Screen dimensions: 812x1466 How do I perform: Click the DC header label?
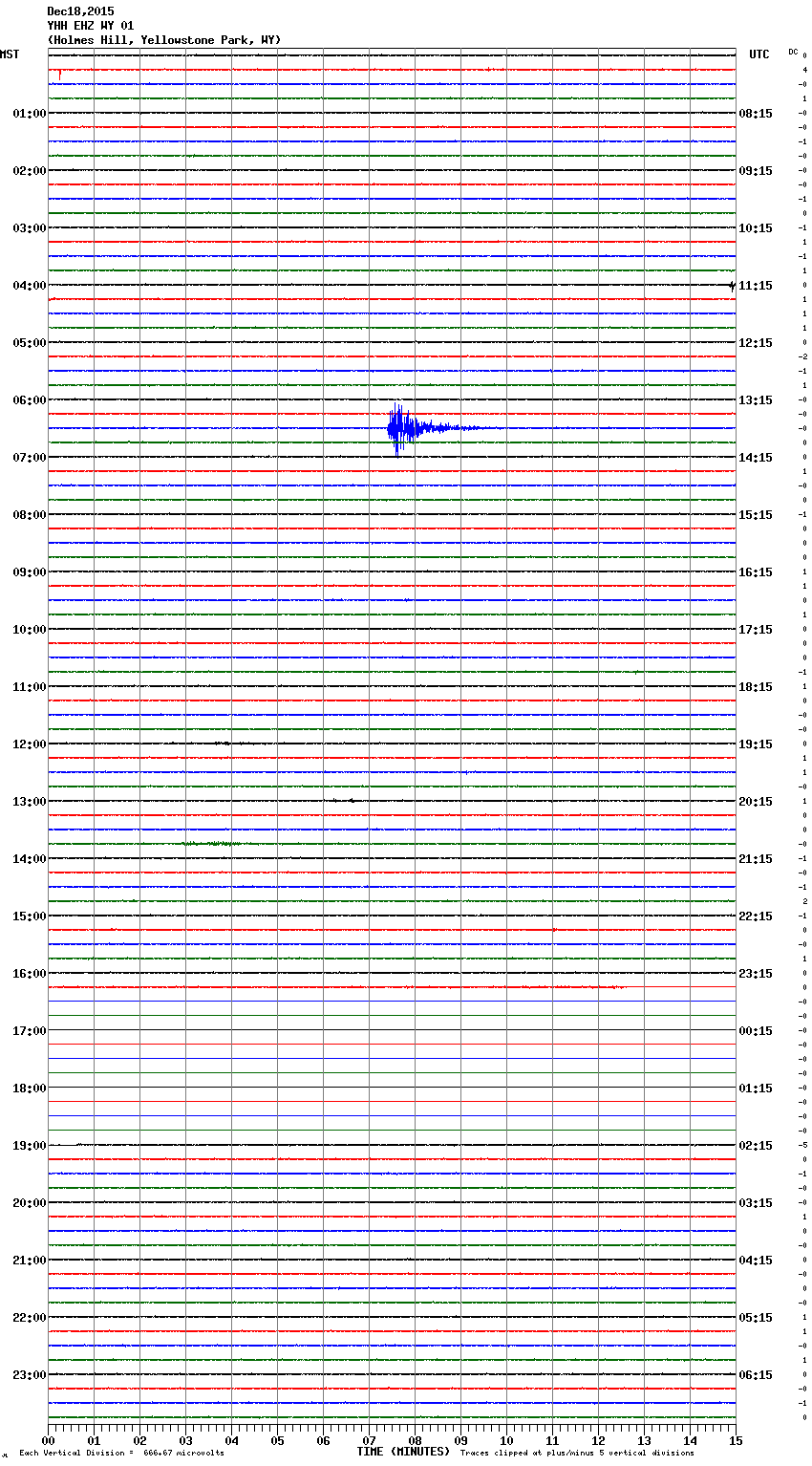point(793,52)
